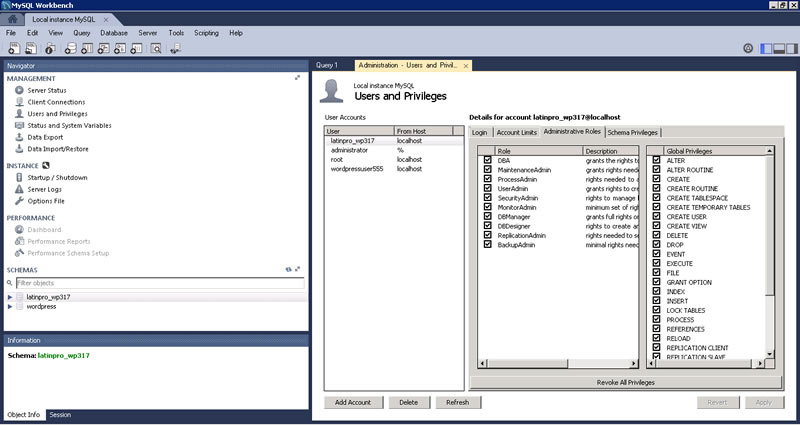Uncheck the UserAdmin role checkbox
This screenshot has height=425, width=800.
(488, 188)
